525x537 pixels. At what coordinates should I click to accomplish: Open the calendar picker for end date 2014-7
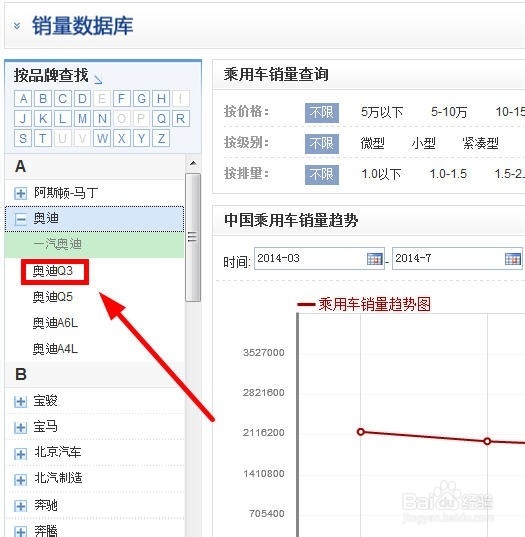click(513, 259)
